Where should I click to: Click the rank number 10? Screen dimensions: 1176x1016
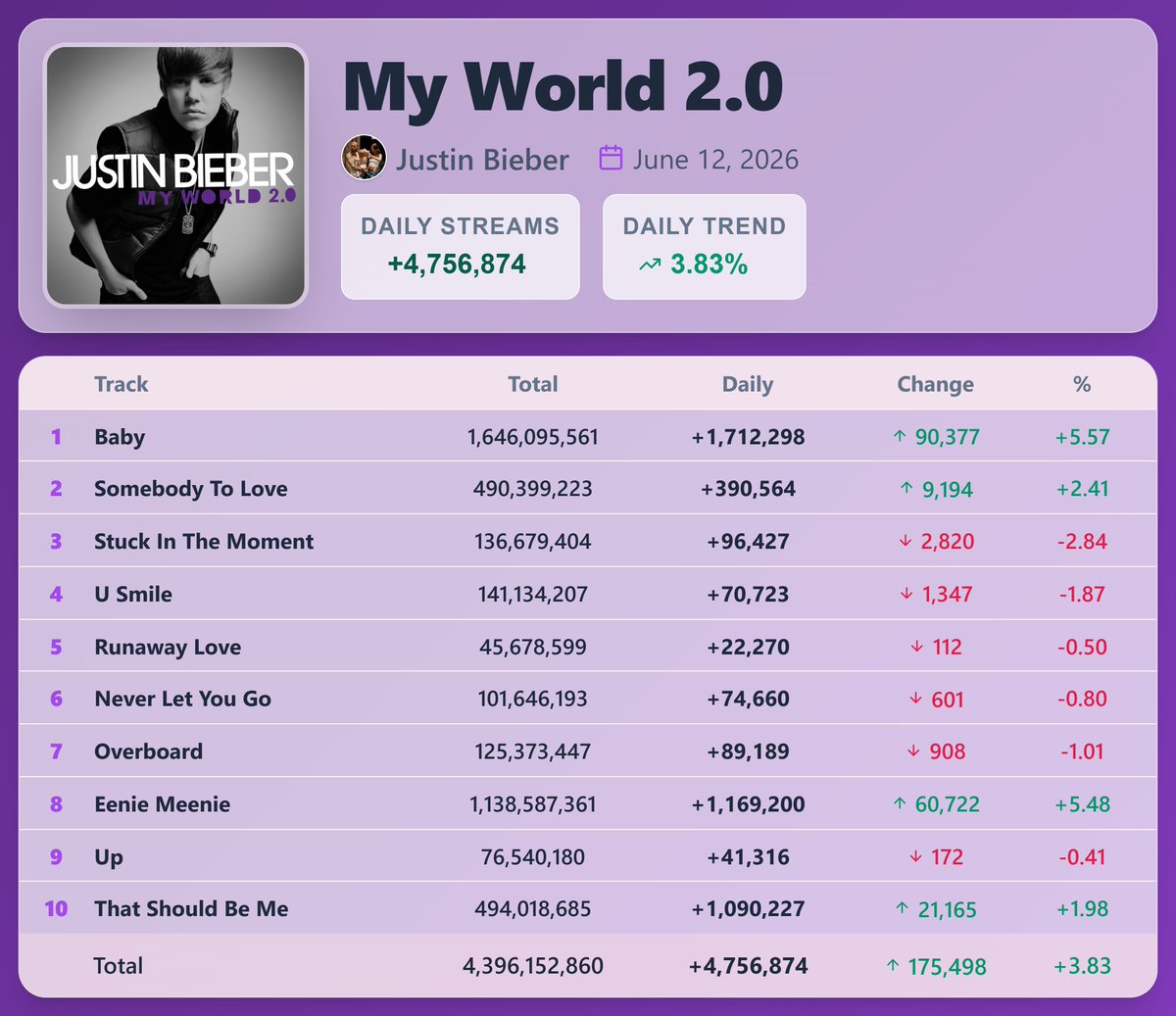(x=56, y=909)
